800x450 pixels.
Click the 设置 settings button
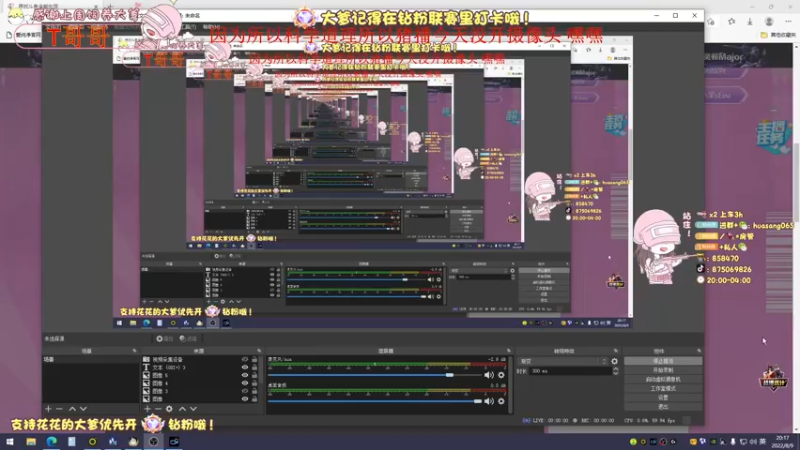663,397
